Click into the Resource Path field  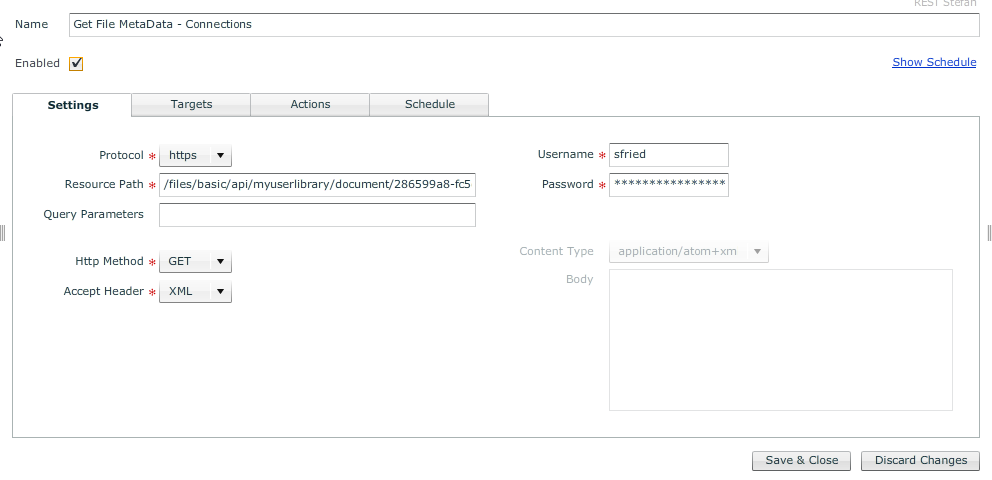(317, 185)
